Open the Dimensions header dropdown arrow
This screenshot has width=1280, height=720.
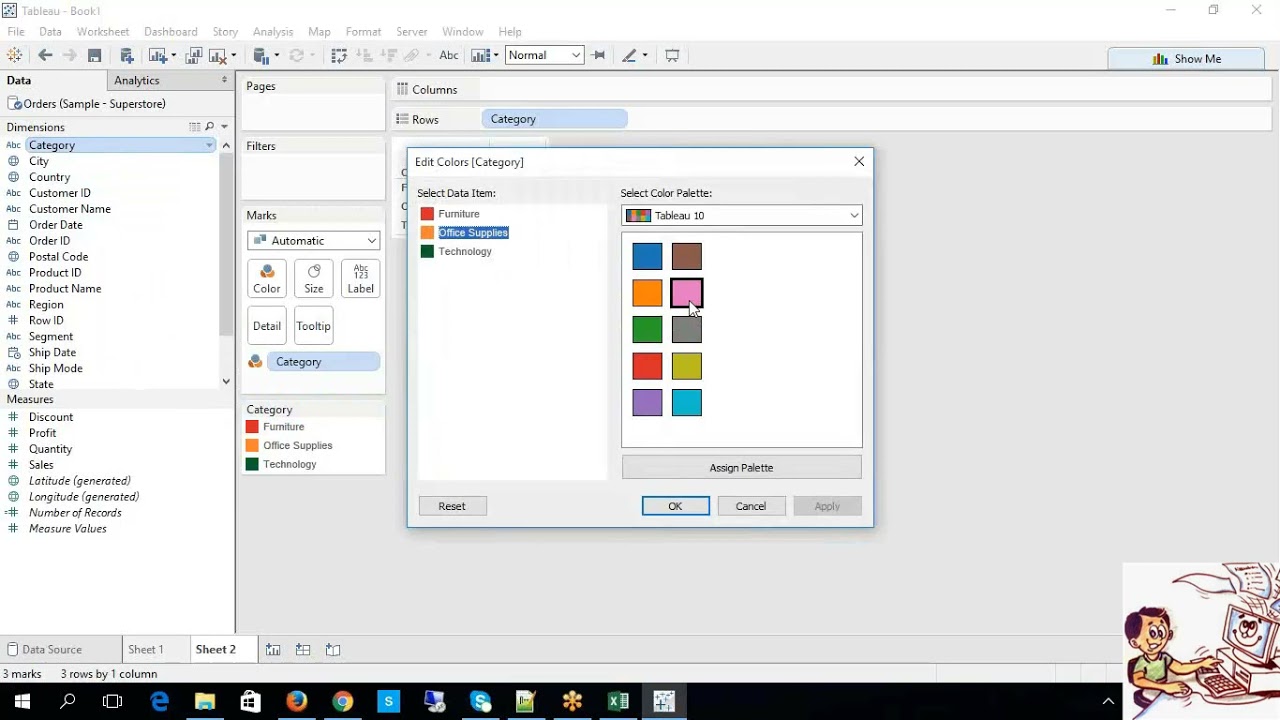pyautogui.click(x=224, y=127)
